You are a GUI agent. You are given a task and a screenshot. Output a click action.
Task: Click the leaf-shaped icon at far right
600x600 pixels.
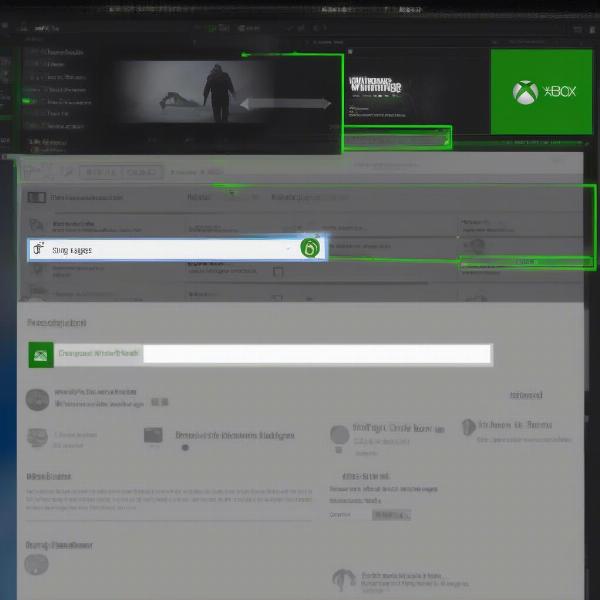(468, 427)
